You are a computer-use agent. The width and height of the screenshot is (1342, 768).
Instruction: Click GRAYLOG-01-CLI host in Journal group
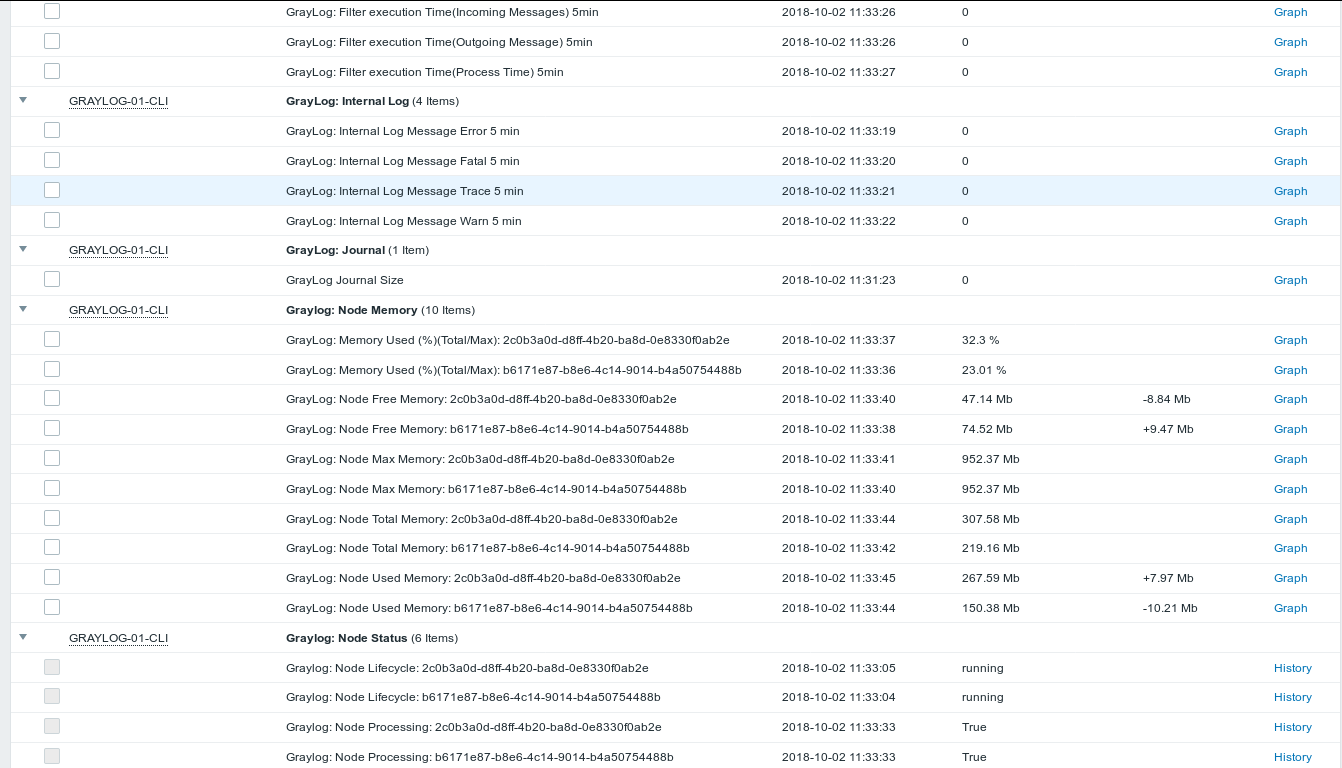click(118, 250)
